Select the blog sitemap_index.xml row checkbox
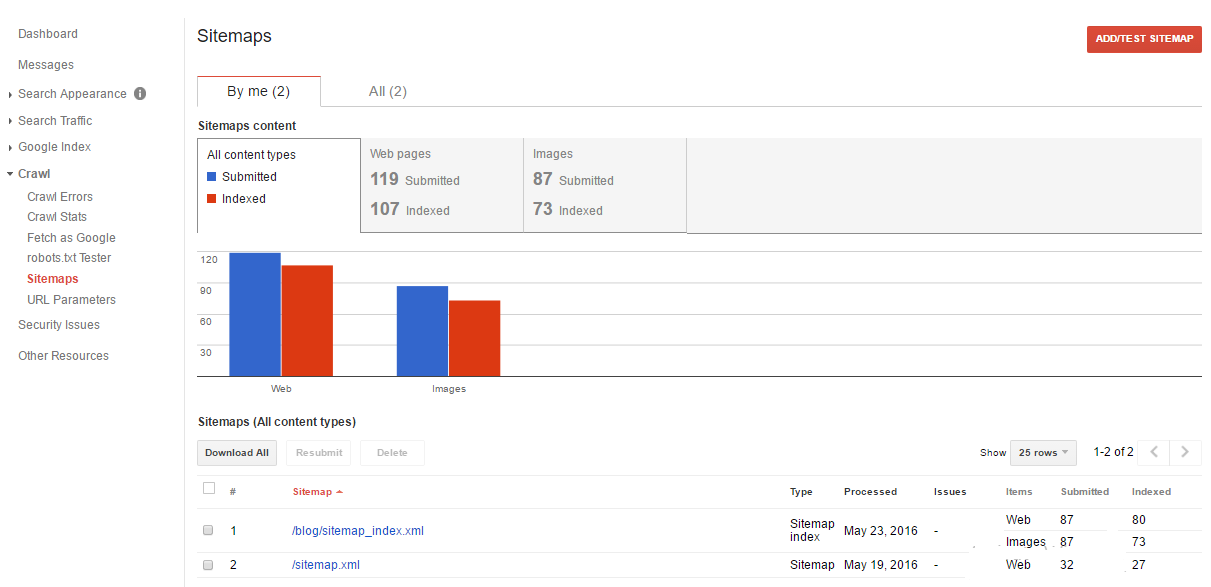Image resolution: width=1211 pixels, height=587 pixels. point(208,530)
